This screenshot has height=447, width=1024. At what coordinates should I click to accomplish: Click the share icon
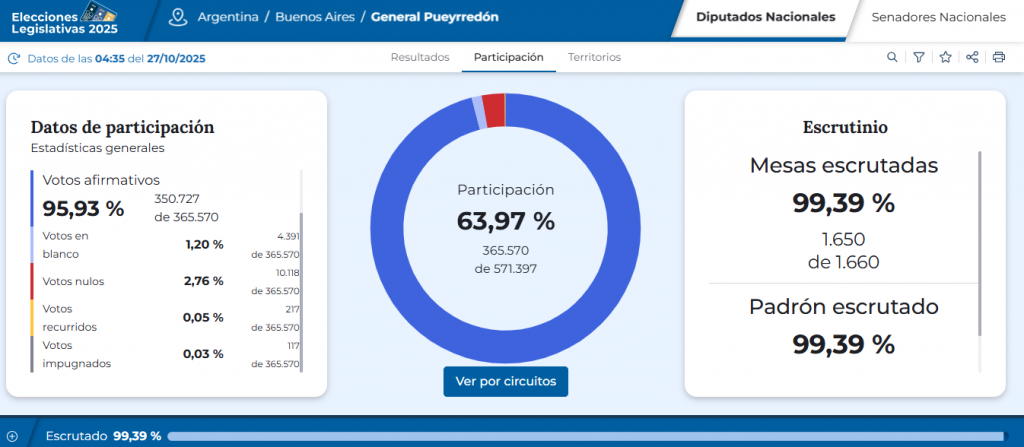click(x=972, y=57)
